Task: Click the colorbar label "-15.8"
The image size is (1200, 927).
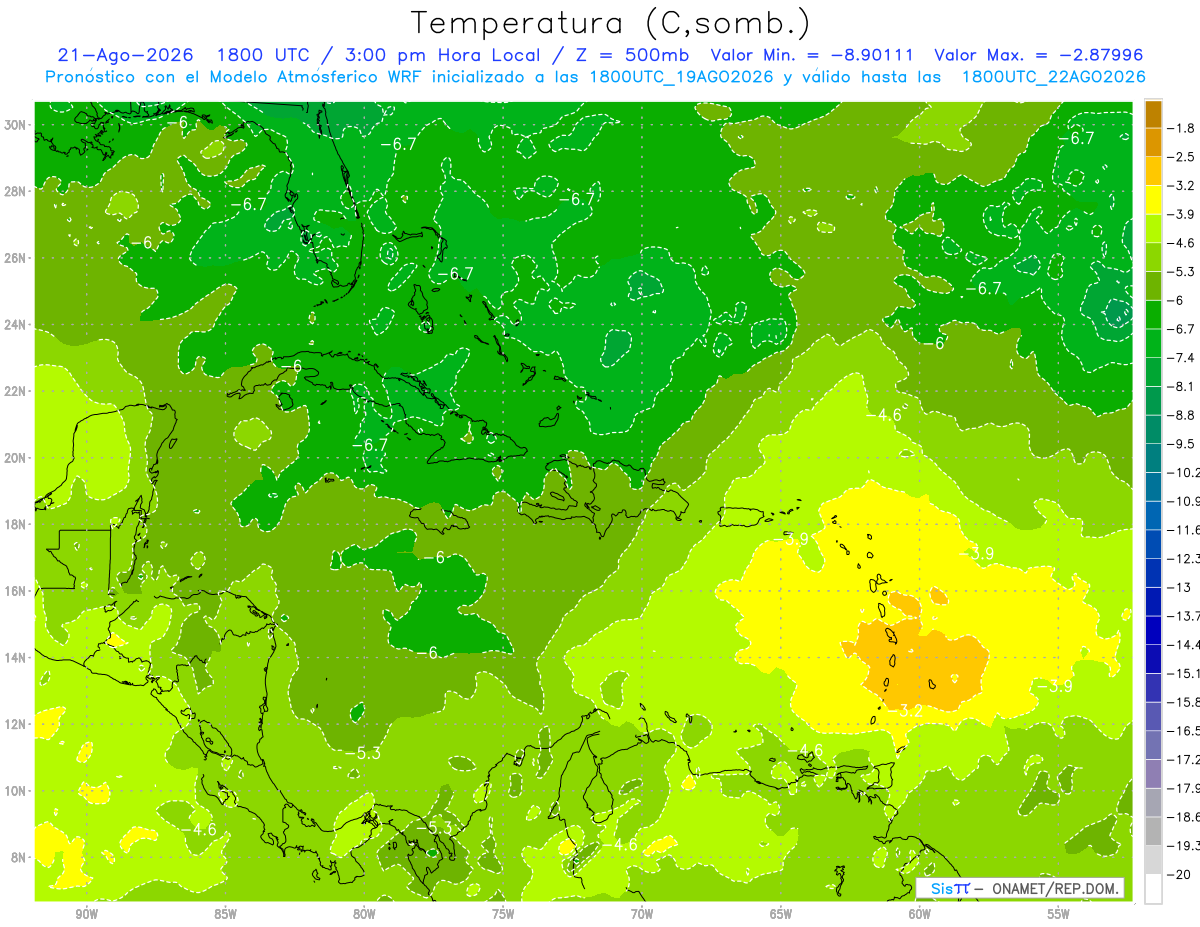Action: coord(1184,702)
